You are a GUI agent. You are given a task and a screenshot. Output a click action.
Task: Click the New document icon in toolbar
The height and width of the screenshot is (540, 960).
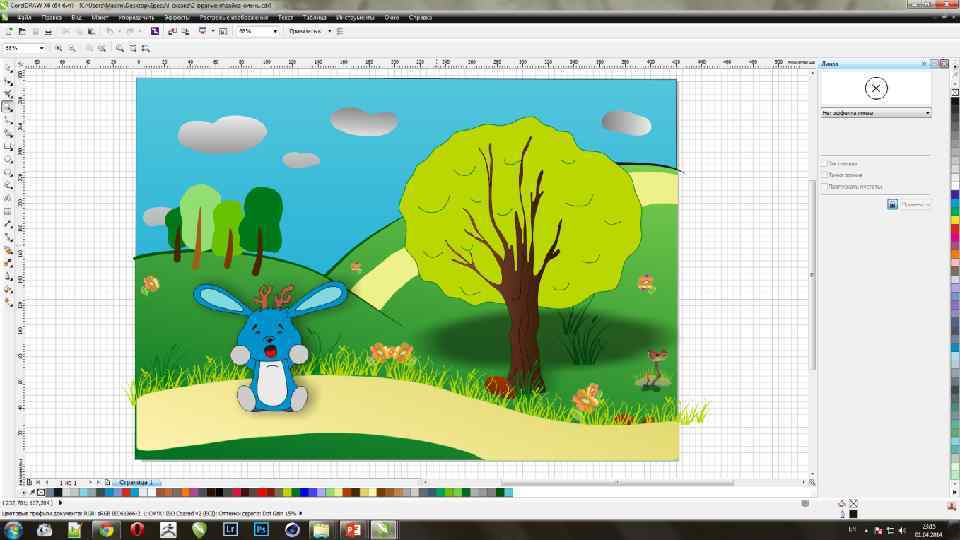9,31
